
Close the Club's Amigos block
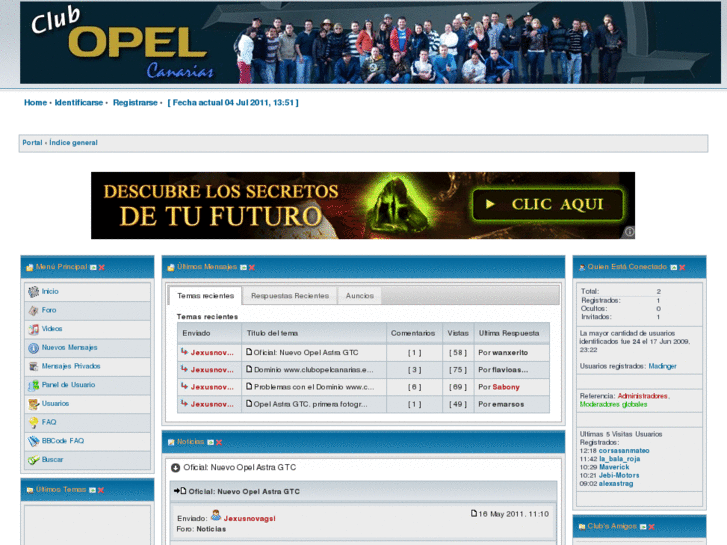651,527
